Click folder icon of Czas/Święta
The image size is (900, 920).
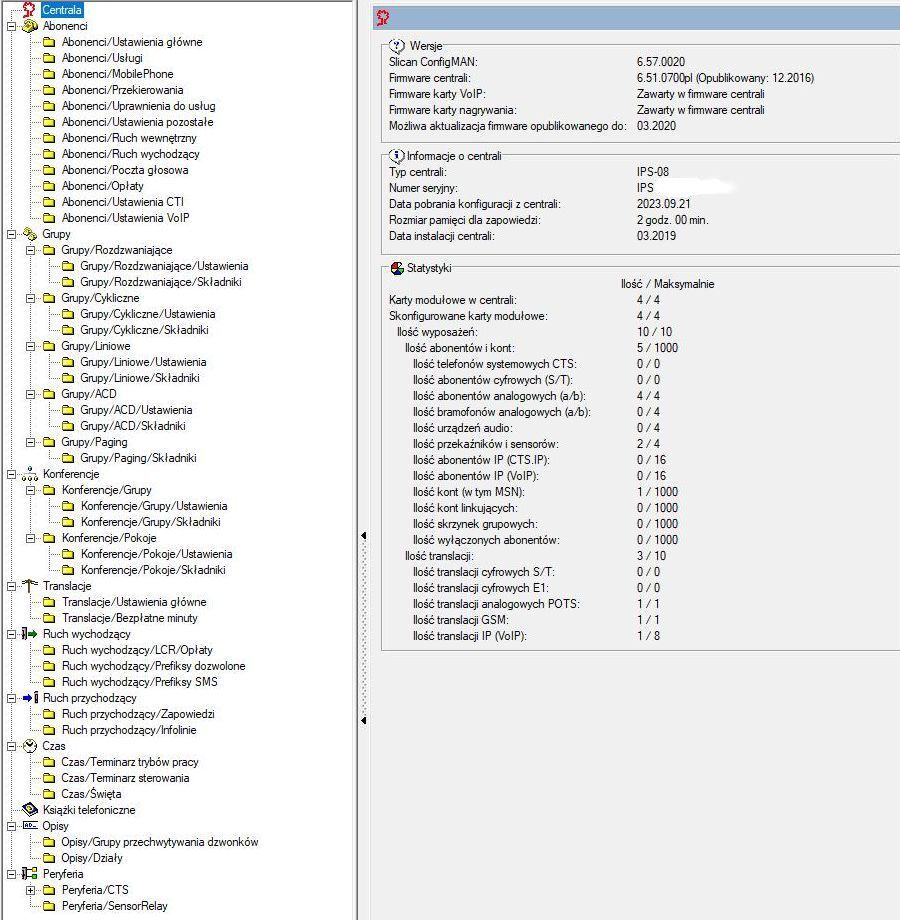tap(49, 794)
